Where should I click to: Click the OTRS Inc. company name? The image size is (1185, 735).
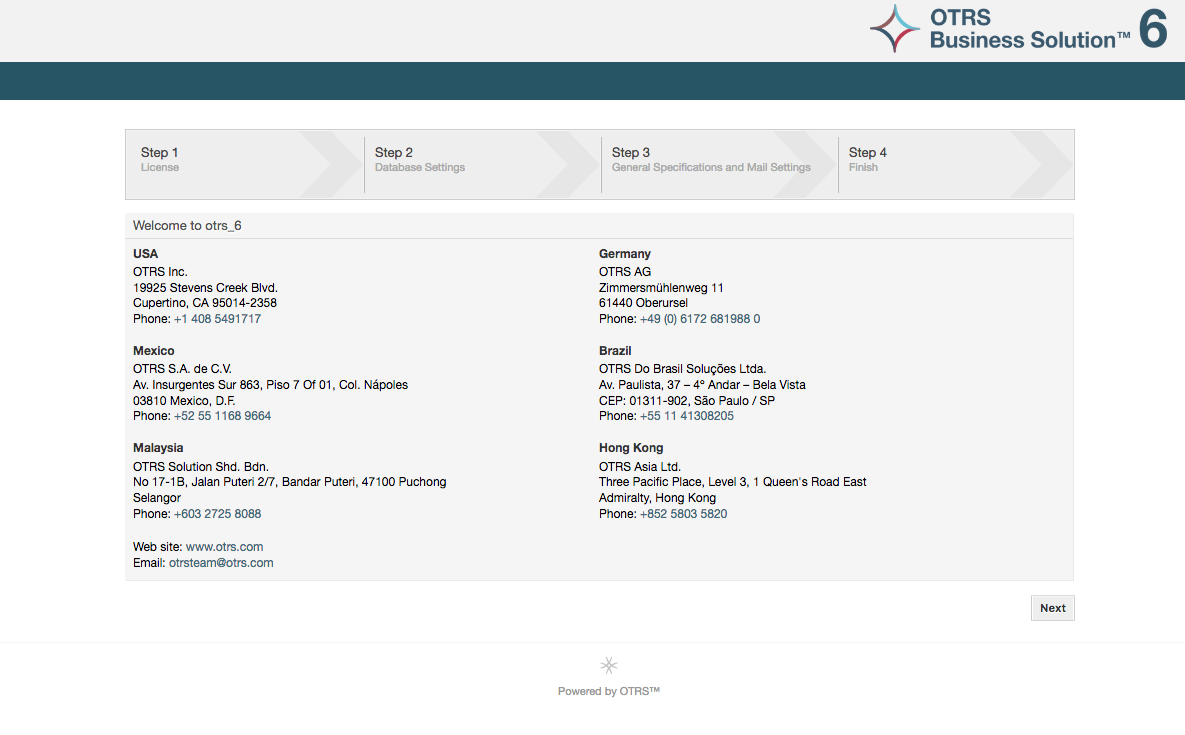pos(160,272)
